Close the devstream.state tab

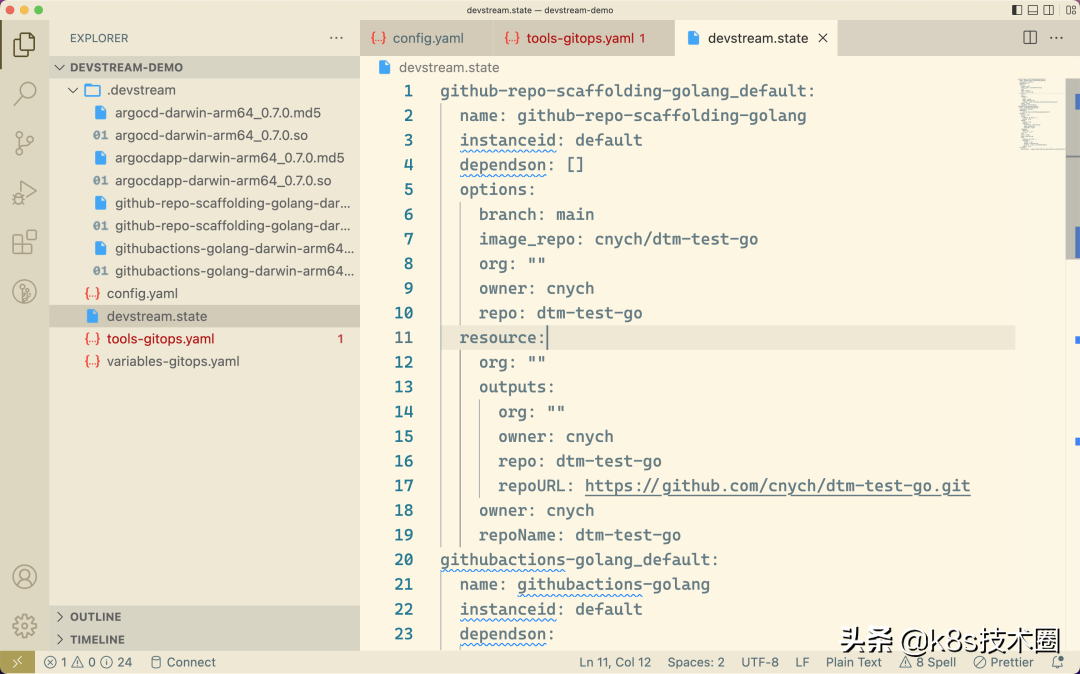pyautogui.click(x=823, y=39)
